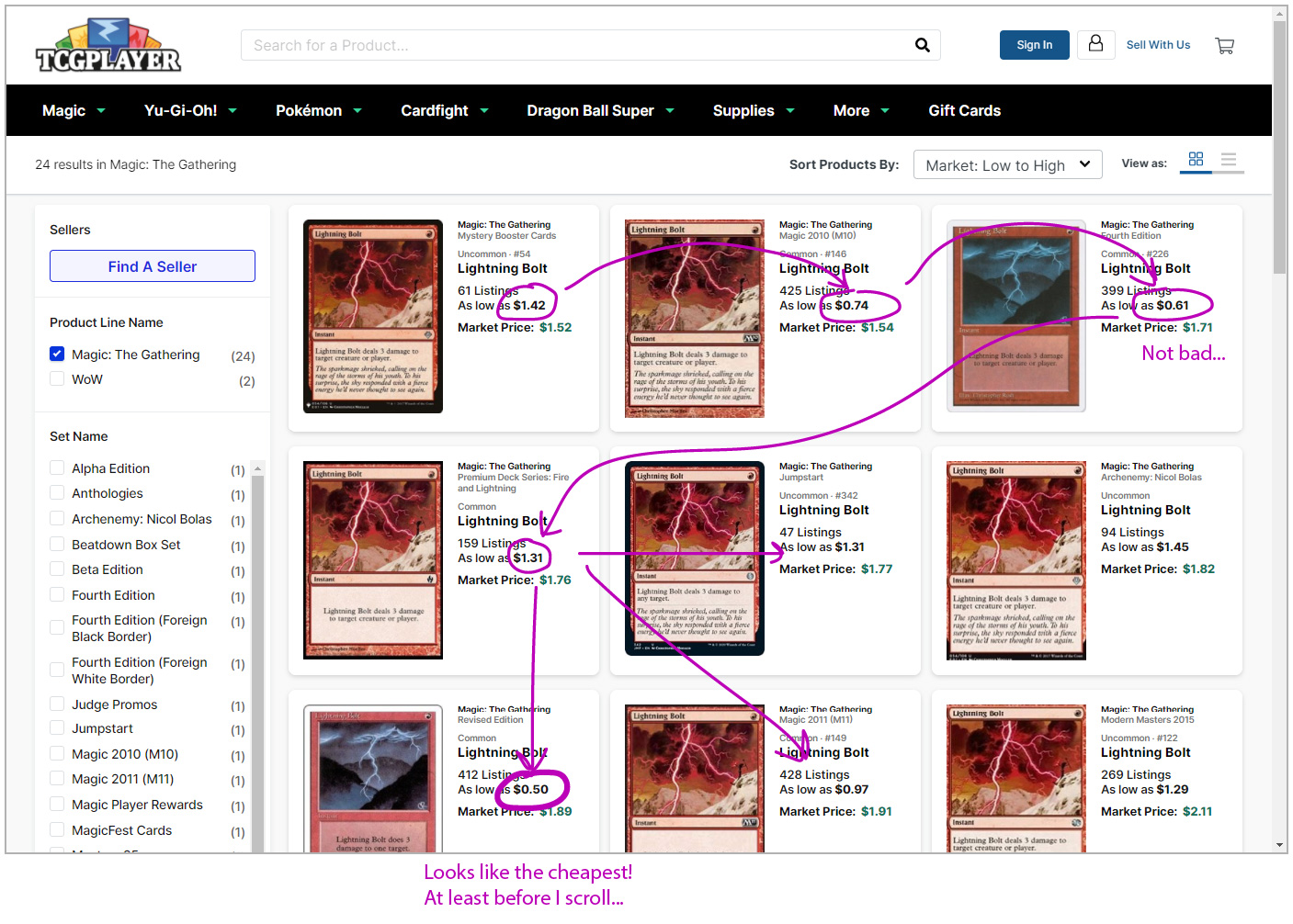Check the Jumpstart set filter
1293x924 pixels.
tap(57, 727)
